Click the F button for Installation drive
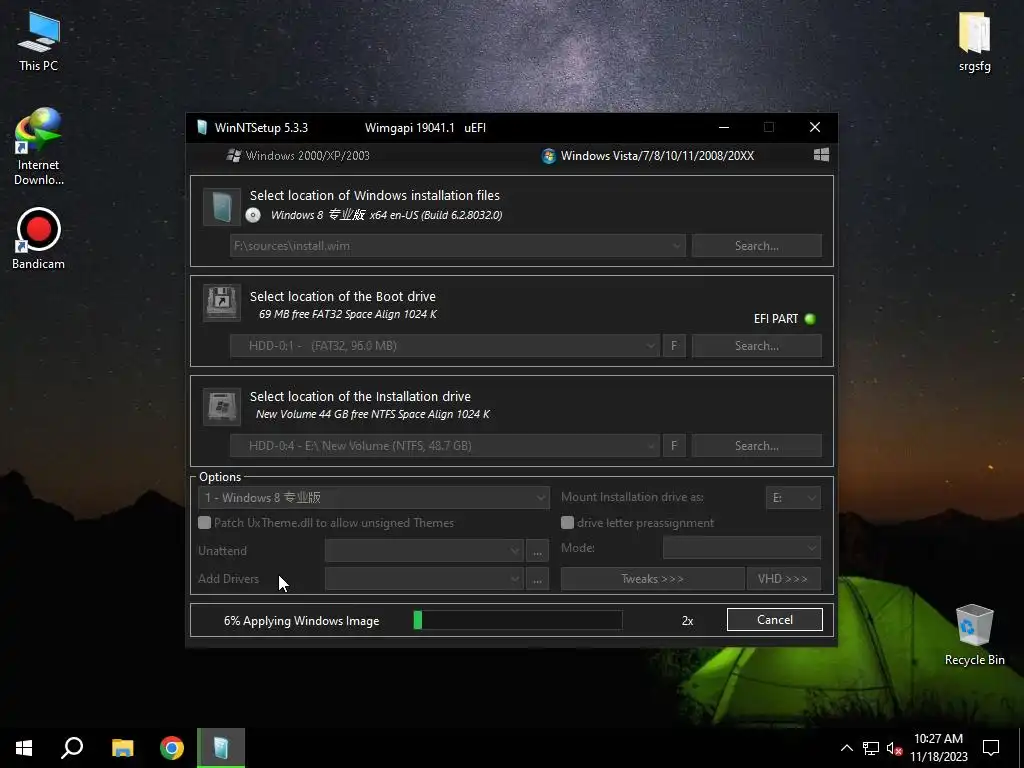The image size is (1024, 768). coord(674,445)
